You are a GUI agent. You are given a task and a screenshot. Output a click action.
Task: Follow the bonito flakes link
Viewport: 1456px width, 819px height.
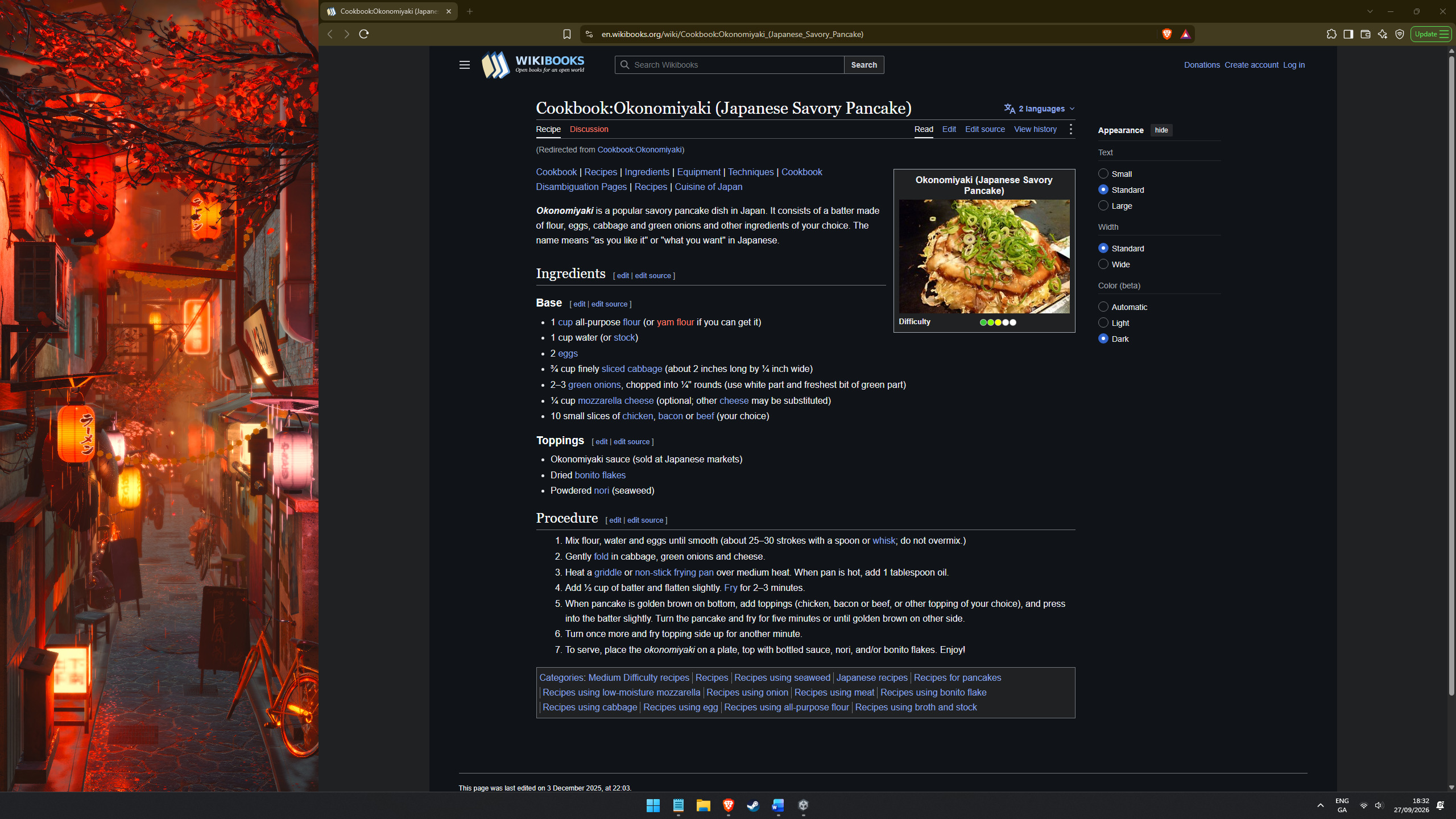(x=600, y=475)
